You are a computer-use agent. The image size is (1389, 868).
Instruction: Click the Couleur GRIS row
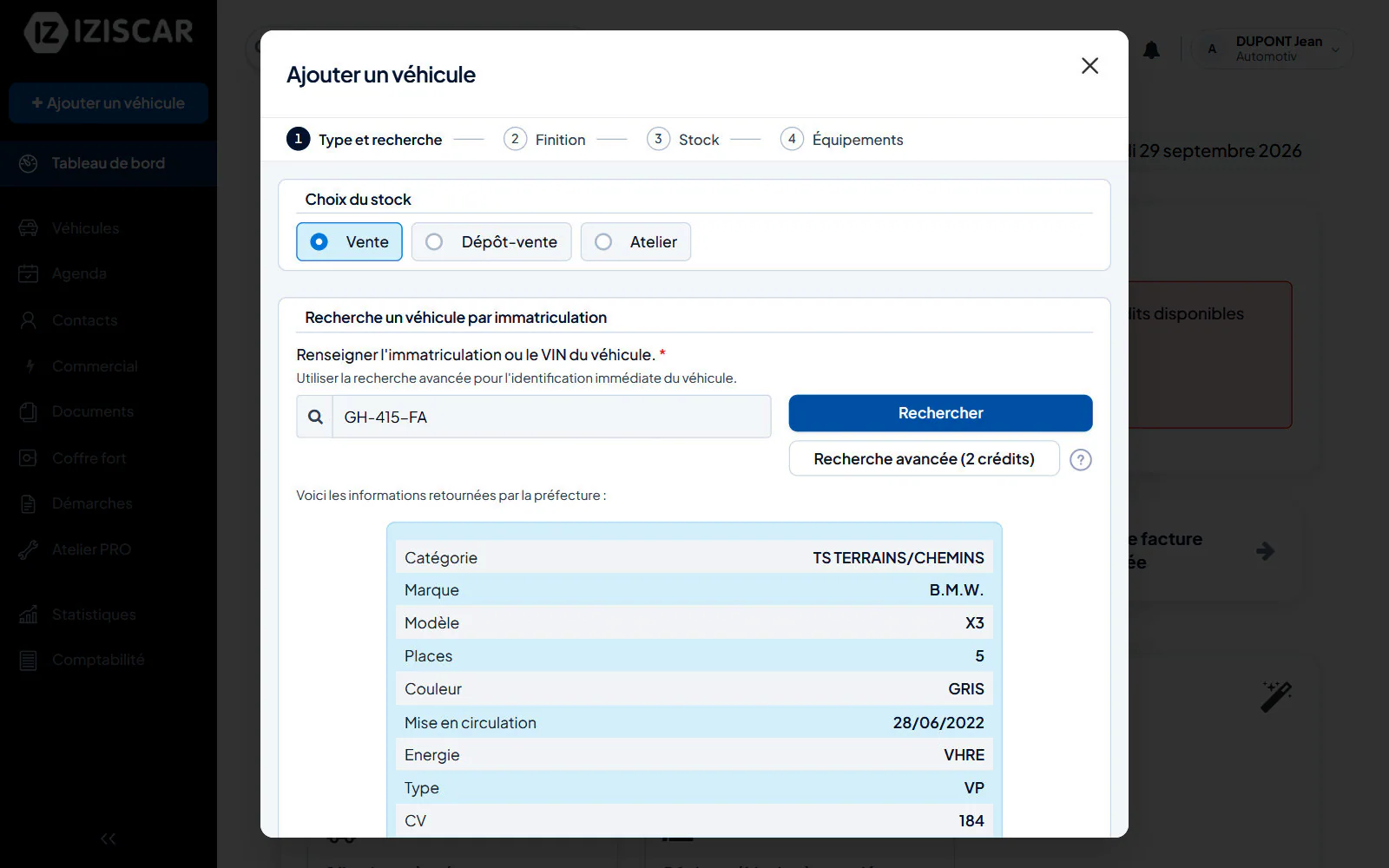pyautogui.click(x=694, y=689)
